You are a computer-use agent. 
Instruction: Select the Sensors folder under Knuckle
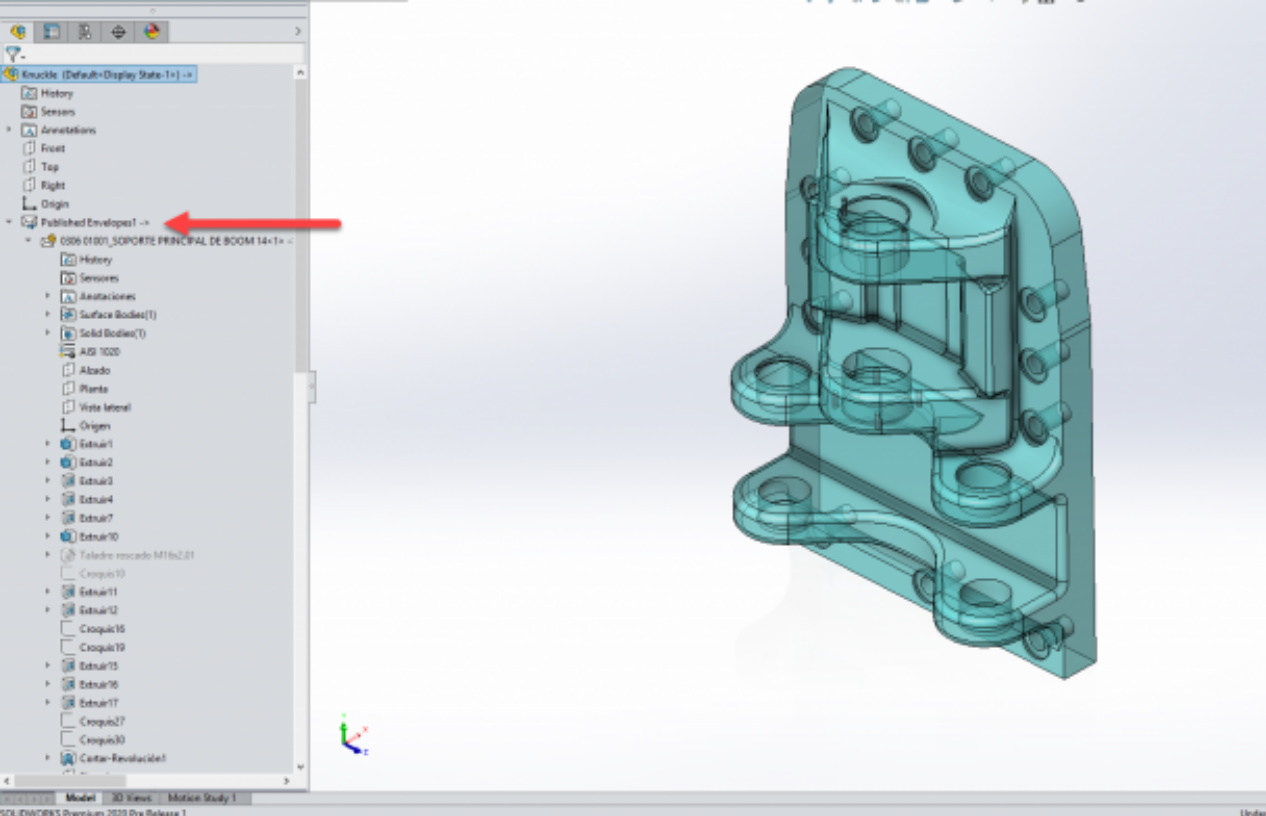[x=57, y=112]
